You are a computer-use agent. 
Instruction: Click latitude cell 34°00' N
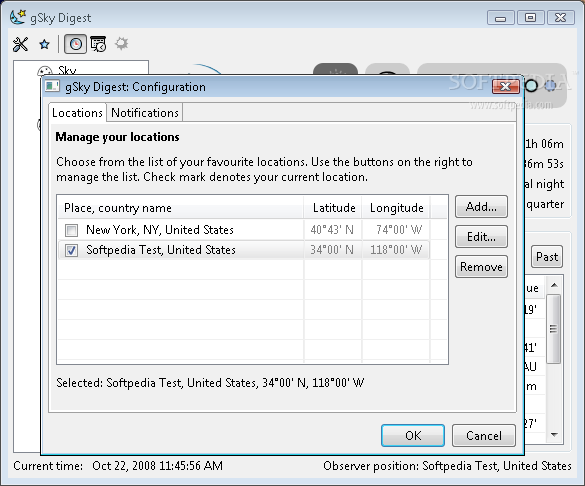pyautogui.click(x=332, y=250)
